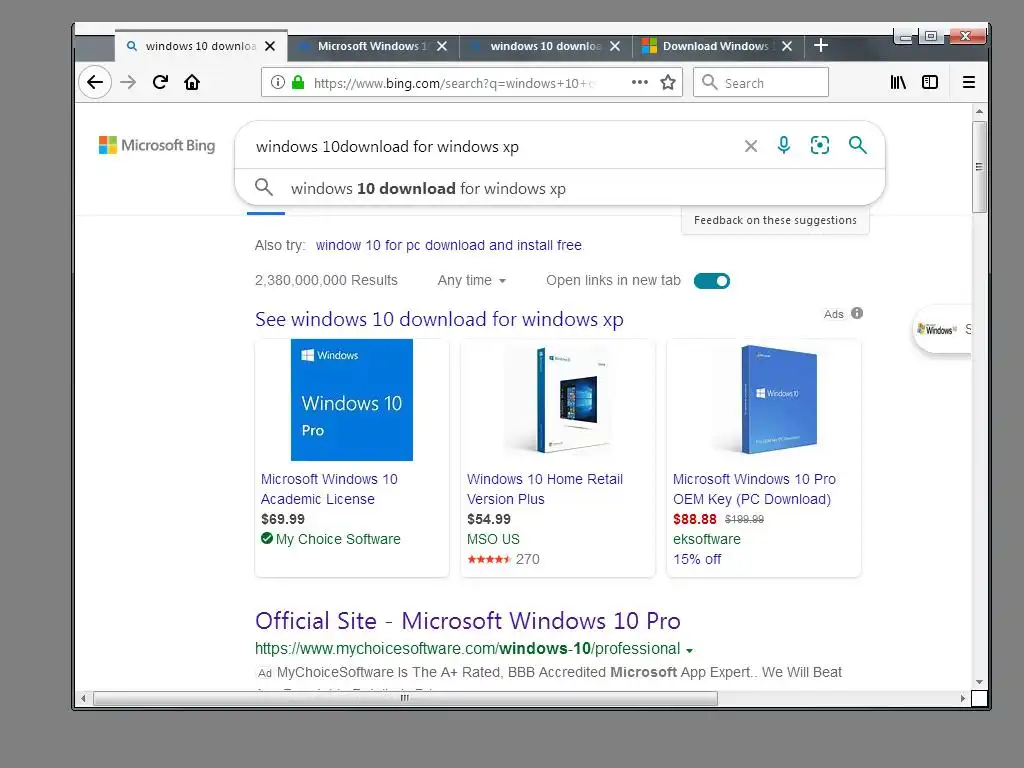1024x768 pixels.
Task: Expand the Any time filter dropdown
Action: click(x=472, y=281)
